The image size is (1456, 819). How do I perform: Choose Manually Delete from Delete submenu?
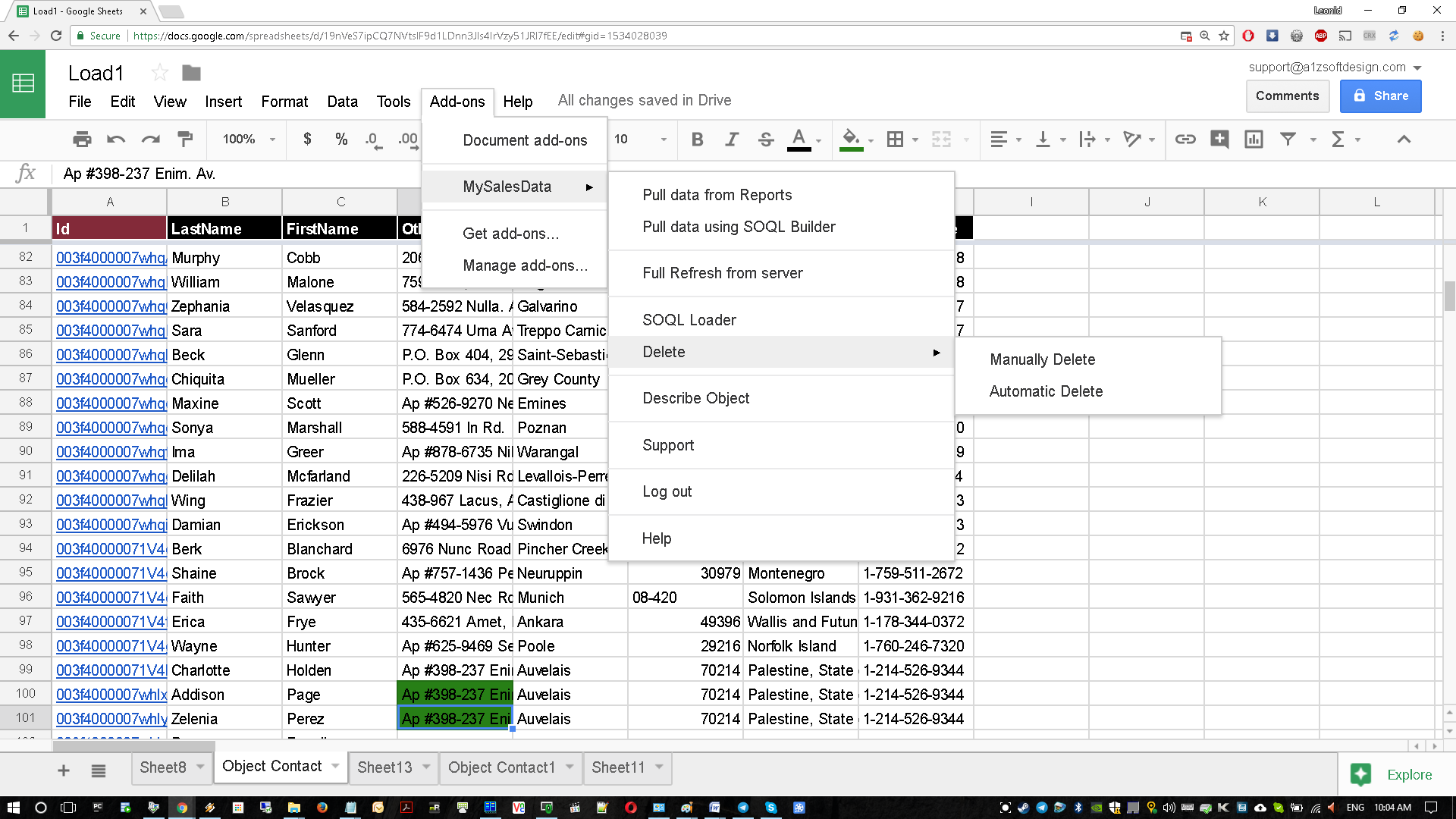tap(1041, 359)
